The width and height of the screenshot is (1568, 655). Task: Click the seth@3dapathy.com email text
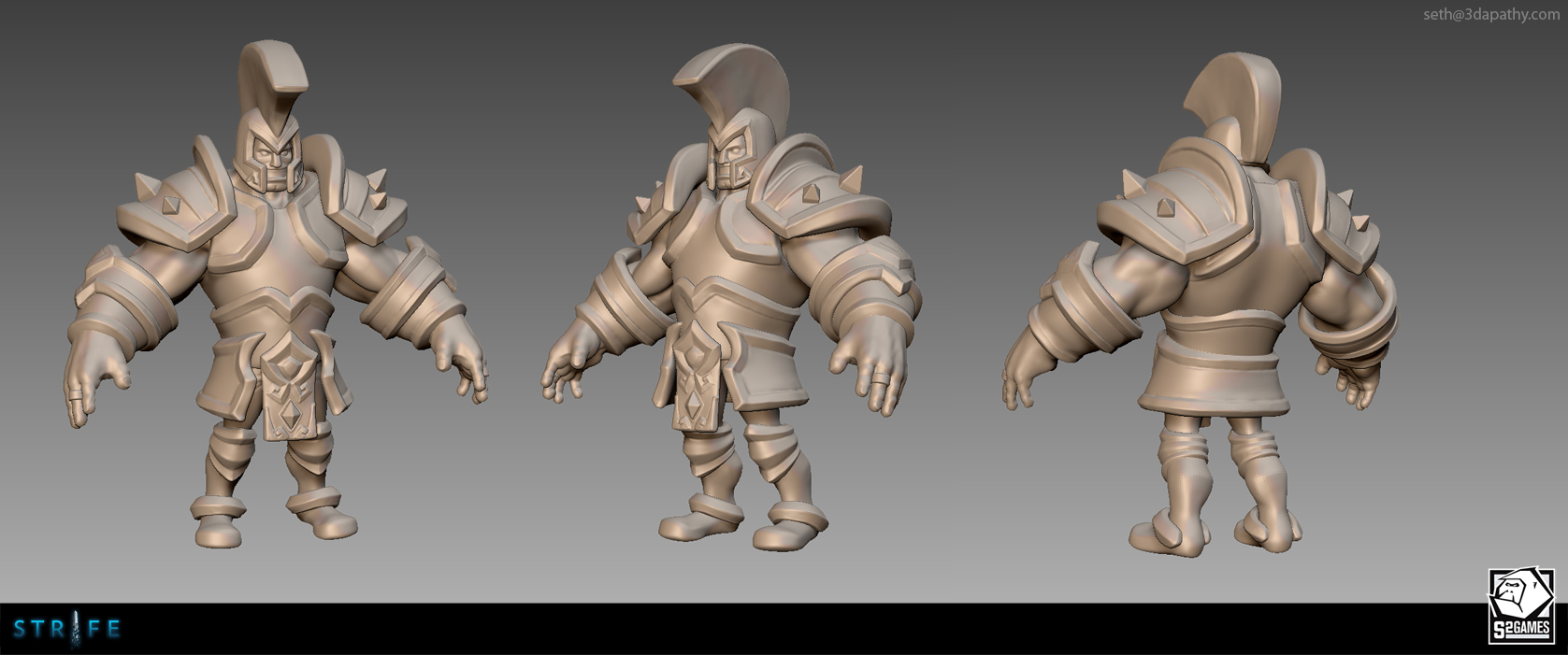[1490, 14]
